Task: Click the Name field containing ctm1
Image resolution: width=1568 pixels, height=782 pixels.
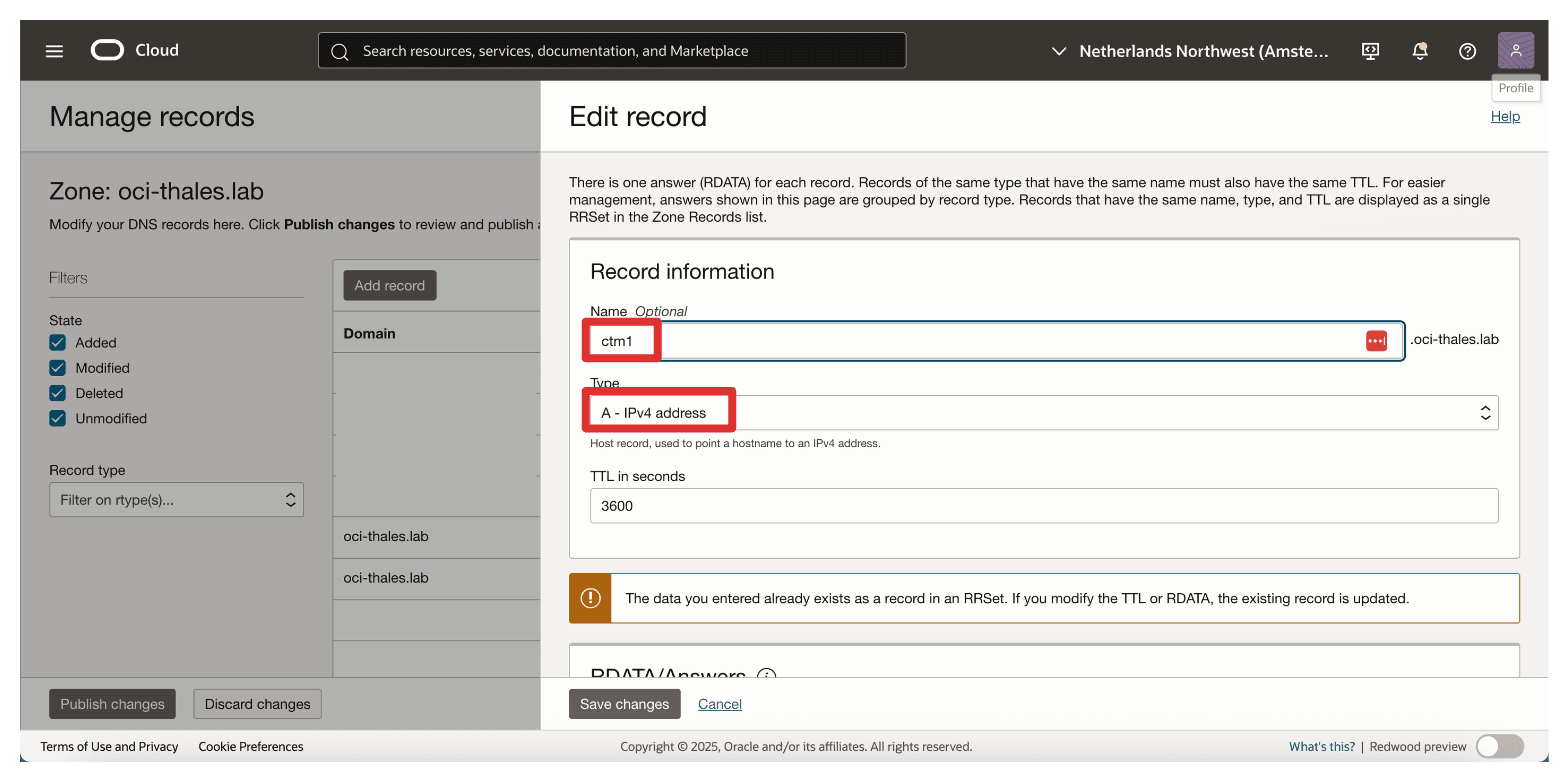Action: tap(996, 341)
